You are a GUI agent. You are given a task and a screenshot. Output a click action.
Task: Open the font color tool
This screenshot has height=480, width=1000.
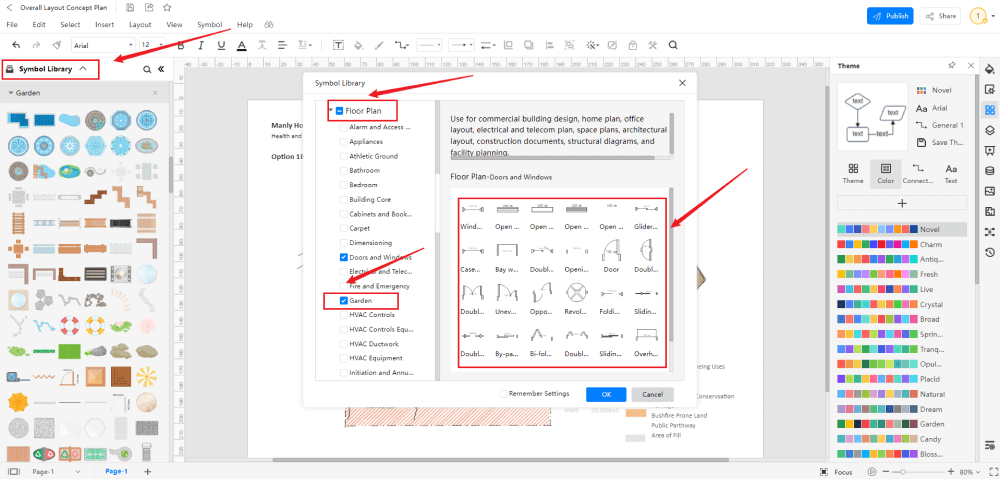pyautogui.click(x=242, y=45)
